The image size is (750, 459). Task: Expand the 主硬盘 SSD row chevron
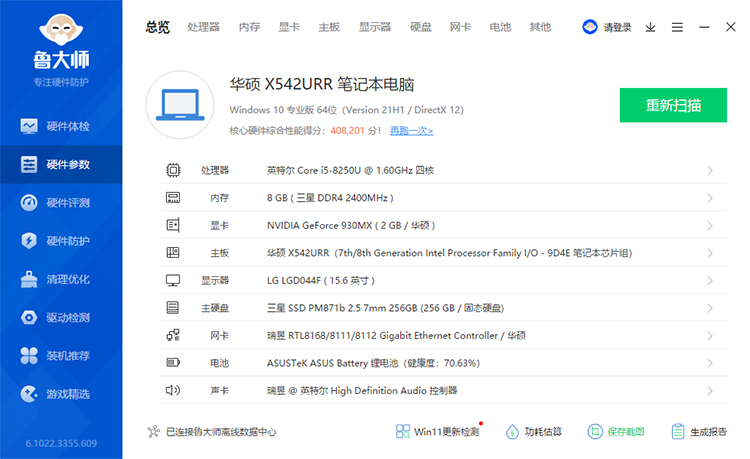710,308
